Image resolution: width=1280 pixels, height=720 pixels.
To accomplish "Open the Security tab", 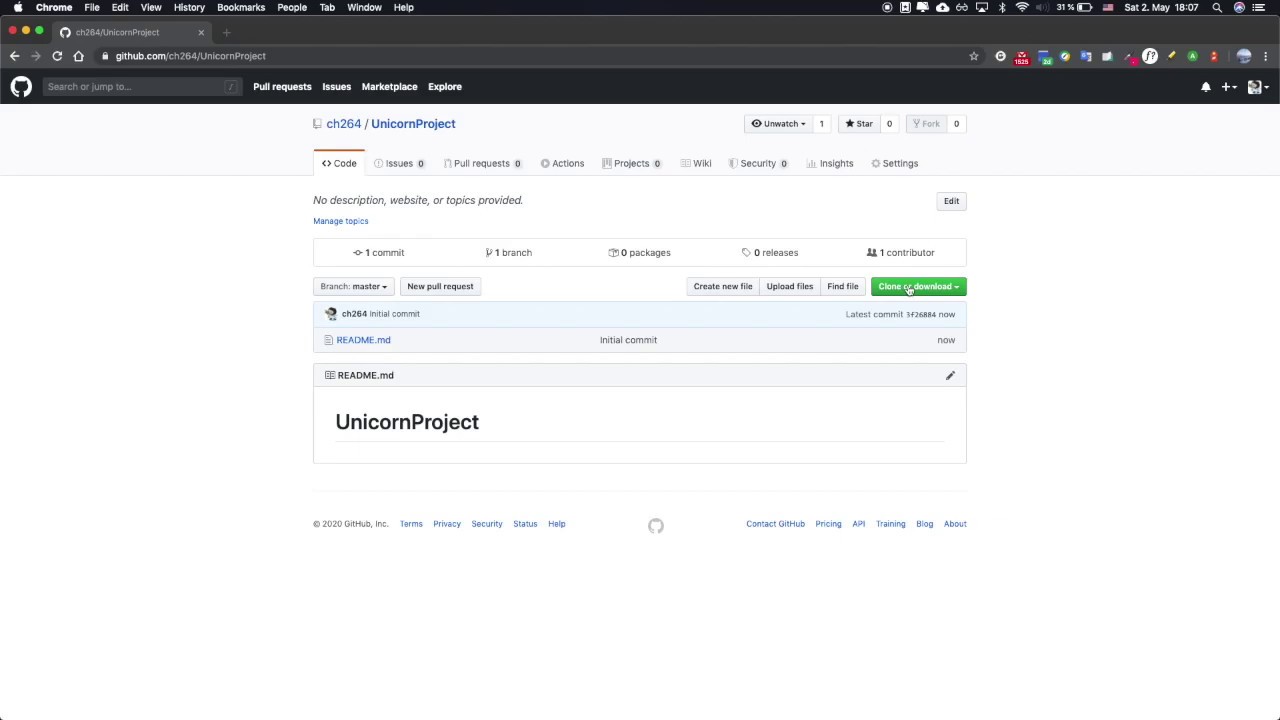I will 758,164.
